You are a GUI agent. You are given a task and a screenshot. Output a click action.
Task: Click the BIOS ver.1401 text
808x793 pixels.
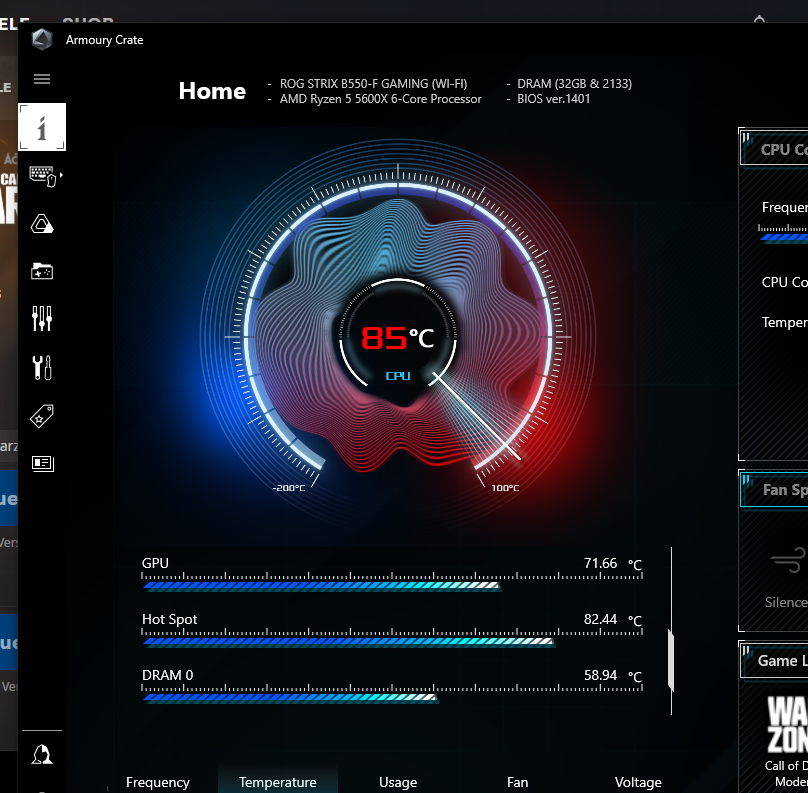pos(553,99)
